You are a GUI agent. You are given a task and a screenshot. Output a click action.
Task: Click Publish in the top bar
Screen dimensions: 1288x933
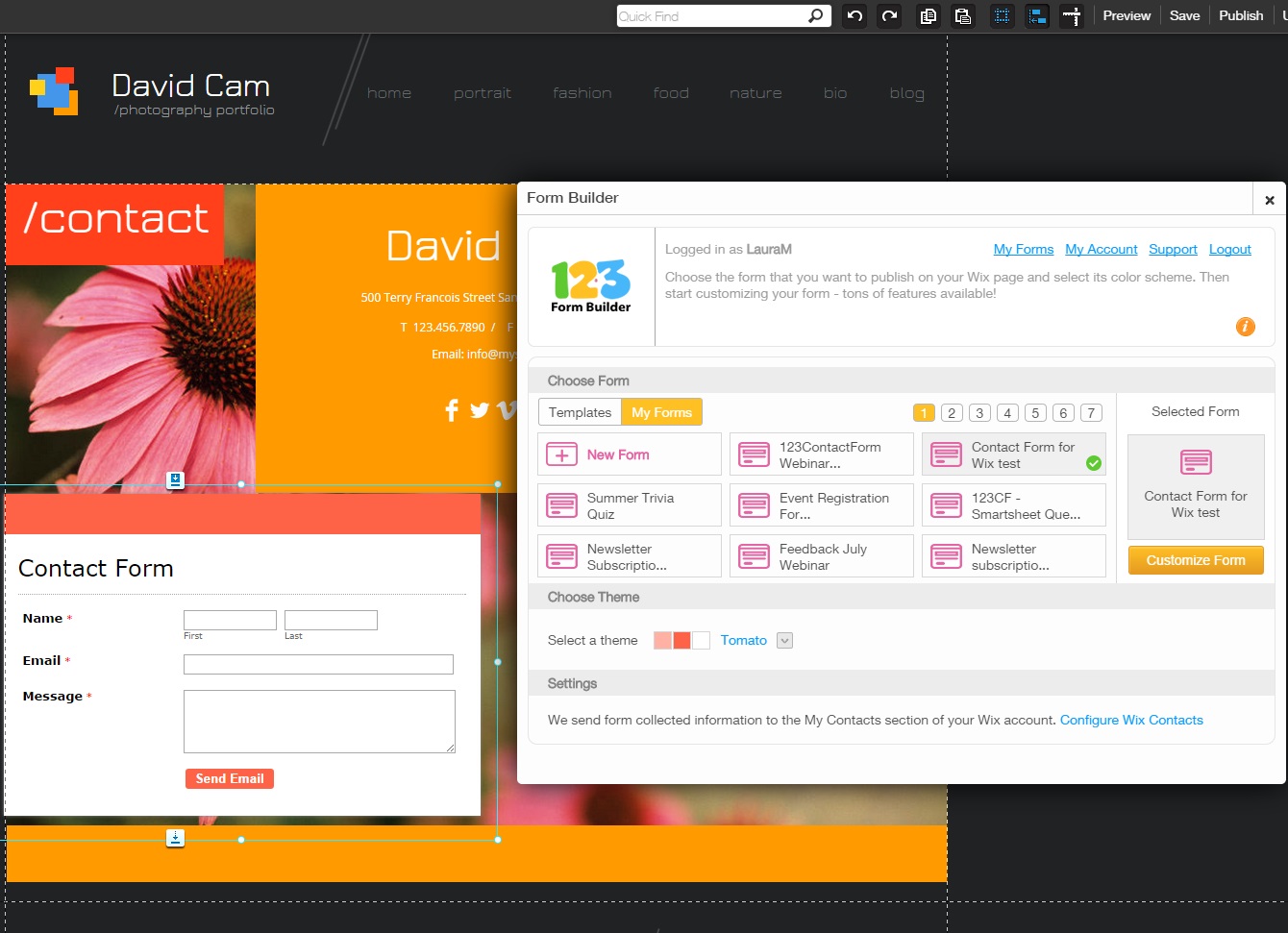(1241, 15)
